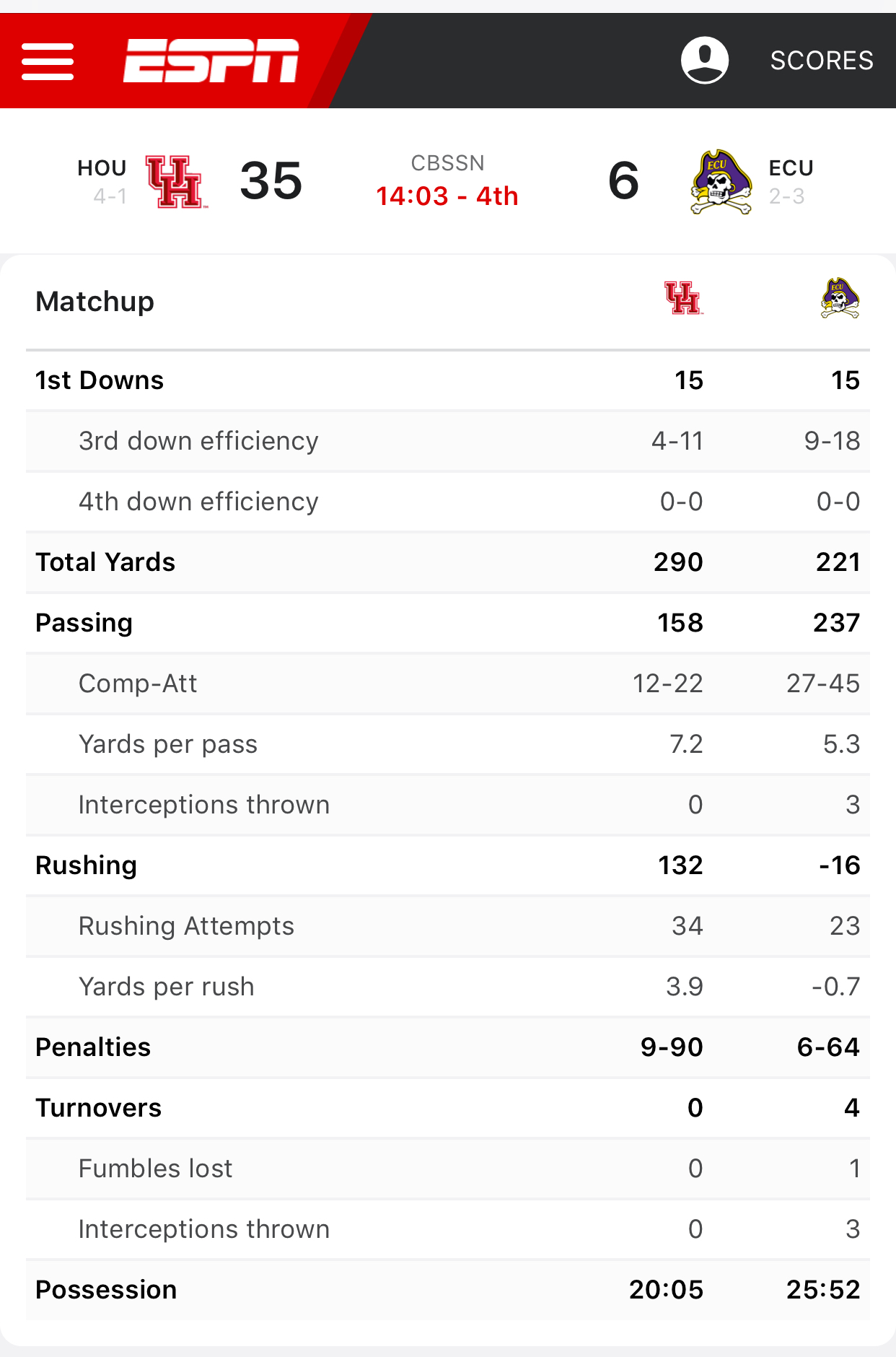Tap Houston's score of 35
The height and width of the screenshot is (1357, 896).
click(x=271, y=180)
